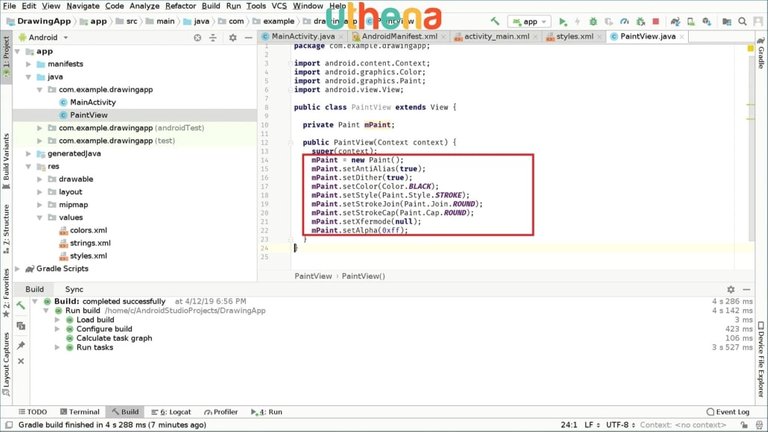Expand the Run tasks build node

coord(57,347)
